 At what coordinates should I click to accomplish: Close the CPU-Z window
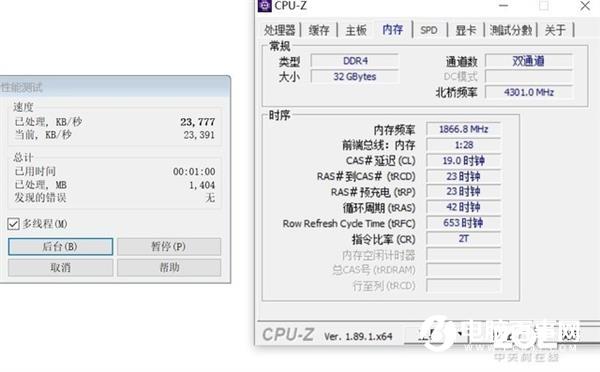point(585,5)
